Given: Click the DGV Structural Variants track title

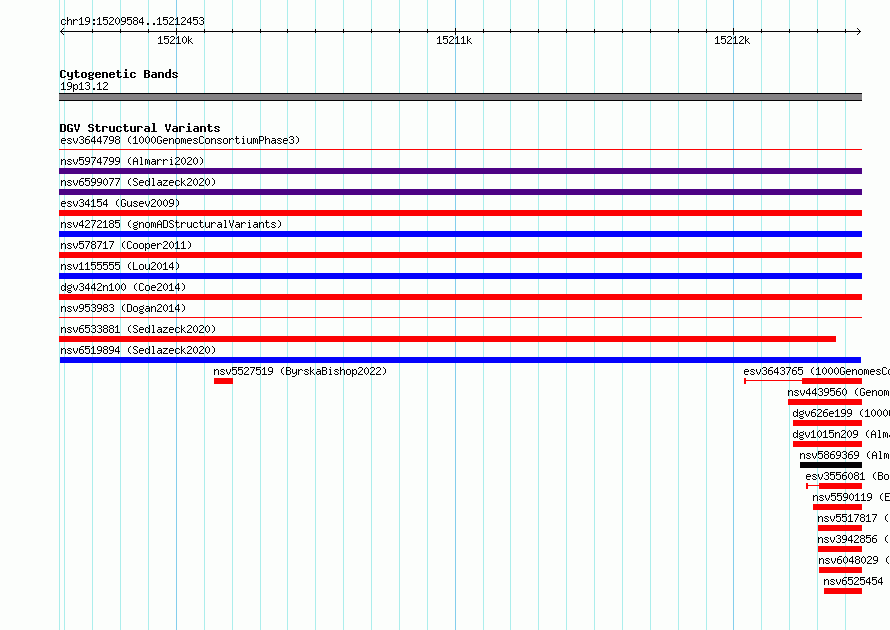Looking at the screenshot, I should (x=140, y=128).
